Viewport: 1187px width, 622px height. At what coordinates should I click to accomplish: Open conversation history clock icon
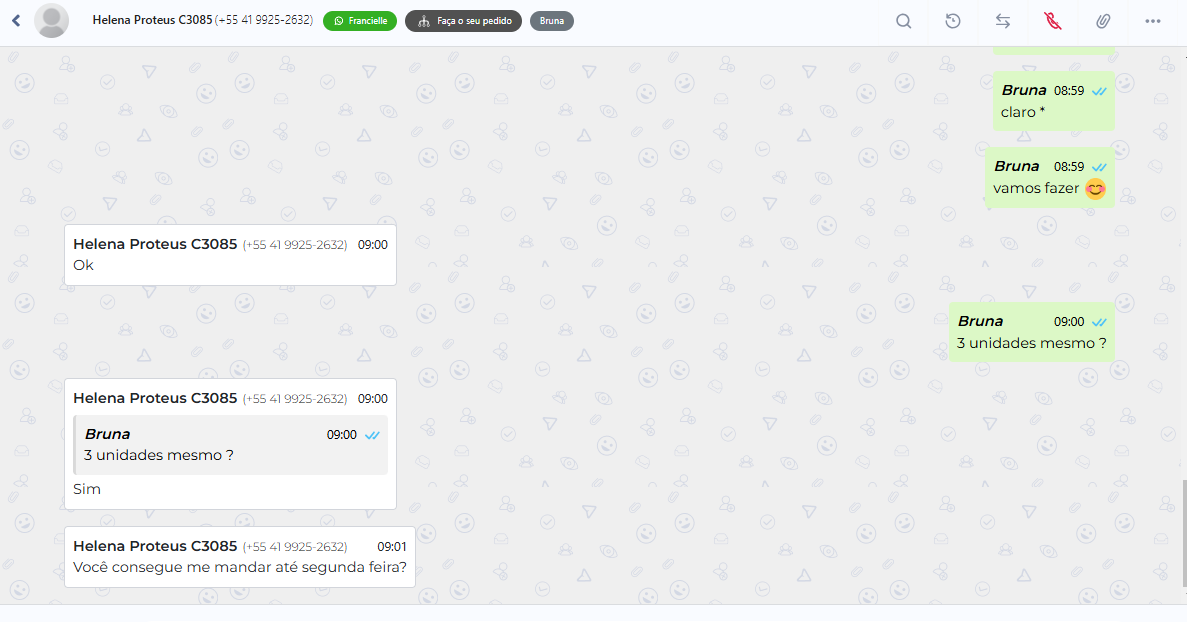pyautogui.click(x=953, y=21)
